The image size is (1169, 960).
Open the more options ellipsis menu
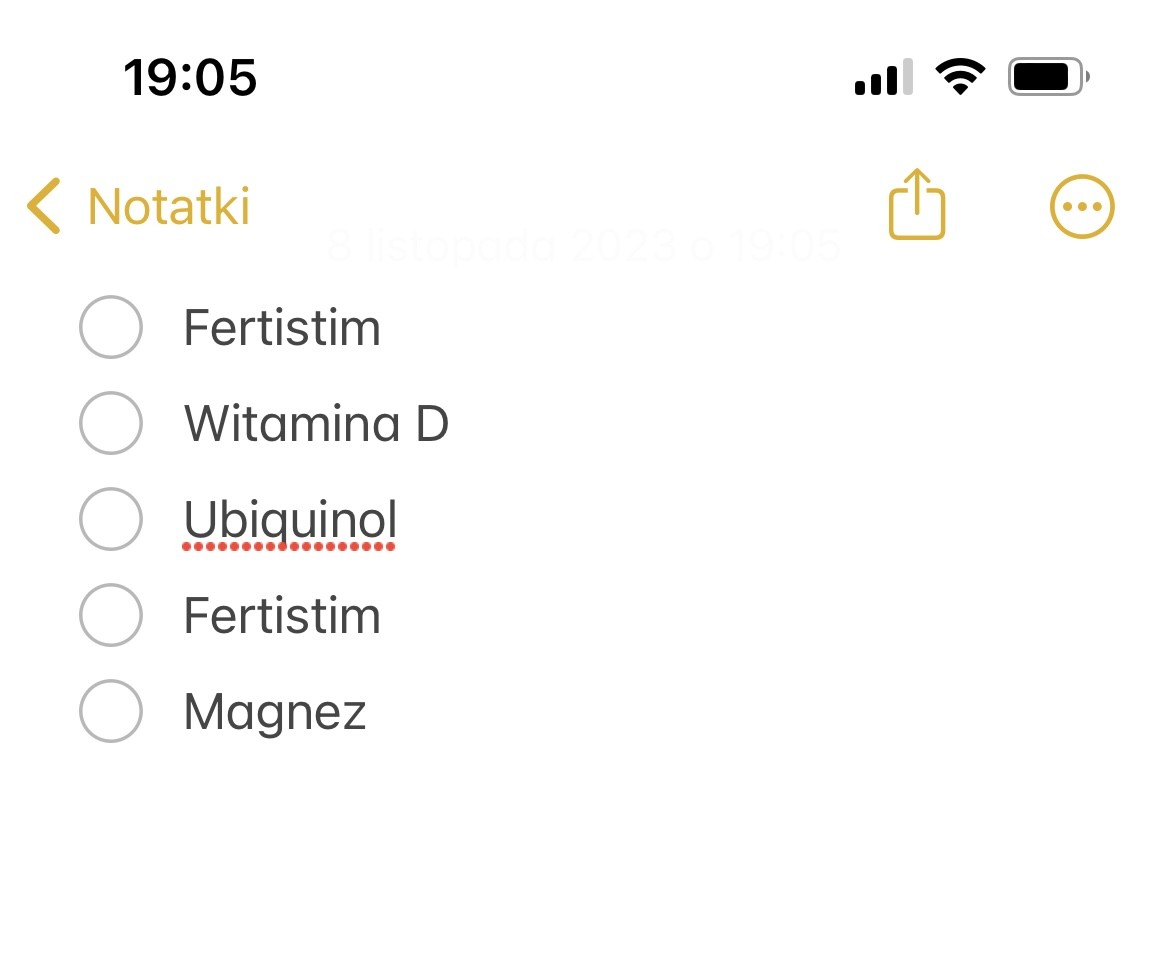pos(1082,207)
